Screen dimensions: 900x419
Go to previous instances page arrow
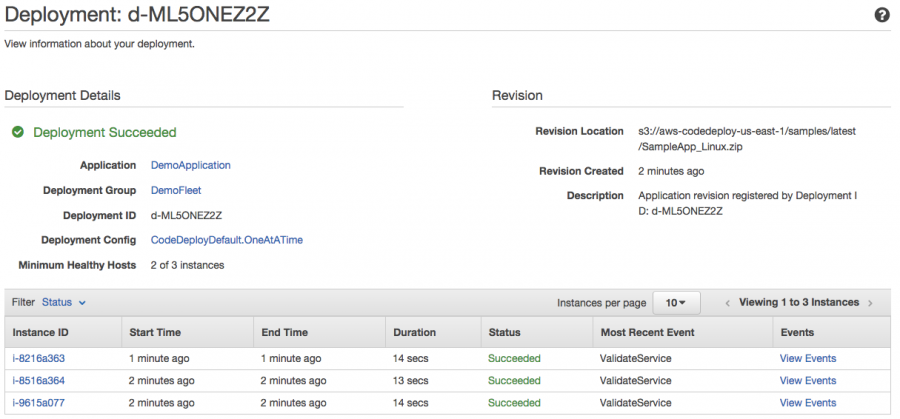pyautogui.click(x=728, y=303)
